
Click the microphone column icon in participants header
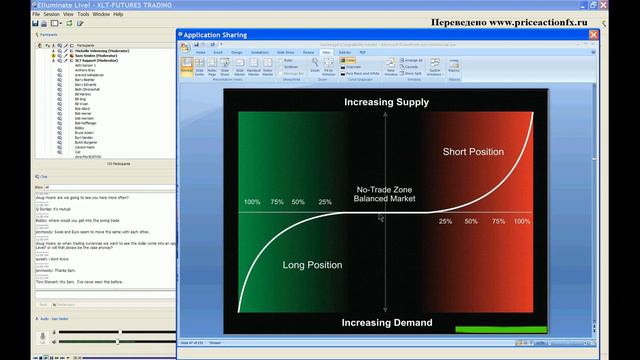(x=53, y=45)
